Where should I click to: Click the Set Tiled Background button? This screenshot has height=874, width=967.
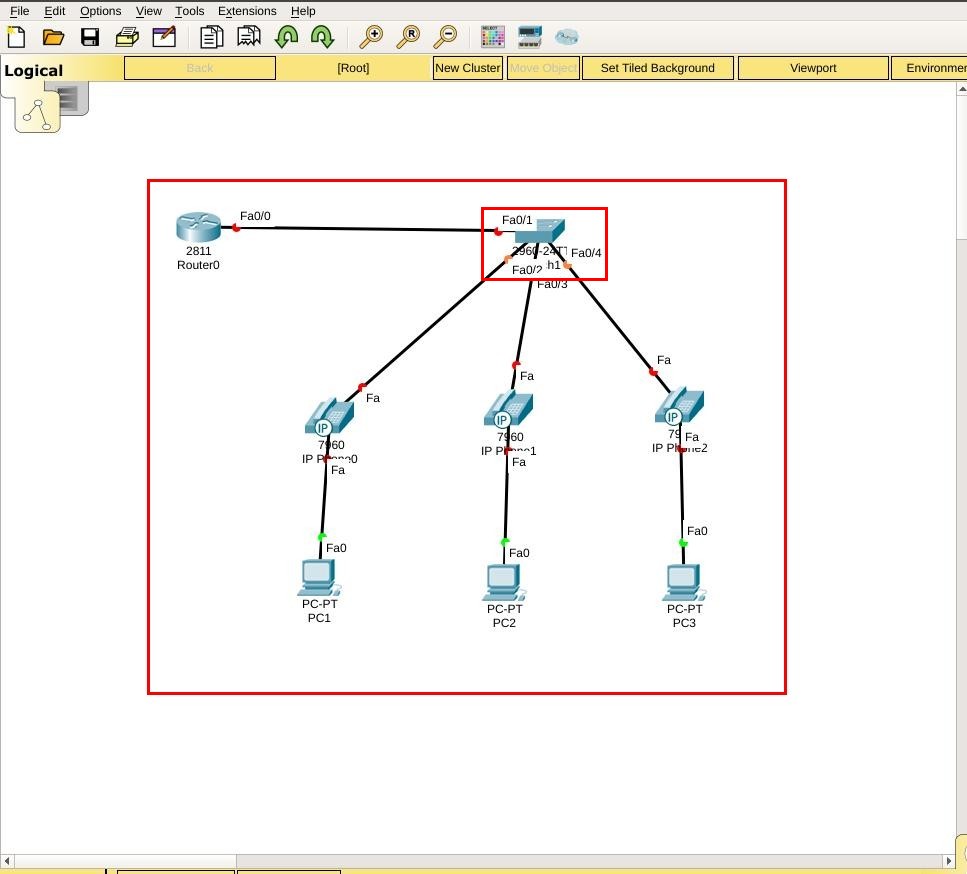[x=658, y=68]
